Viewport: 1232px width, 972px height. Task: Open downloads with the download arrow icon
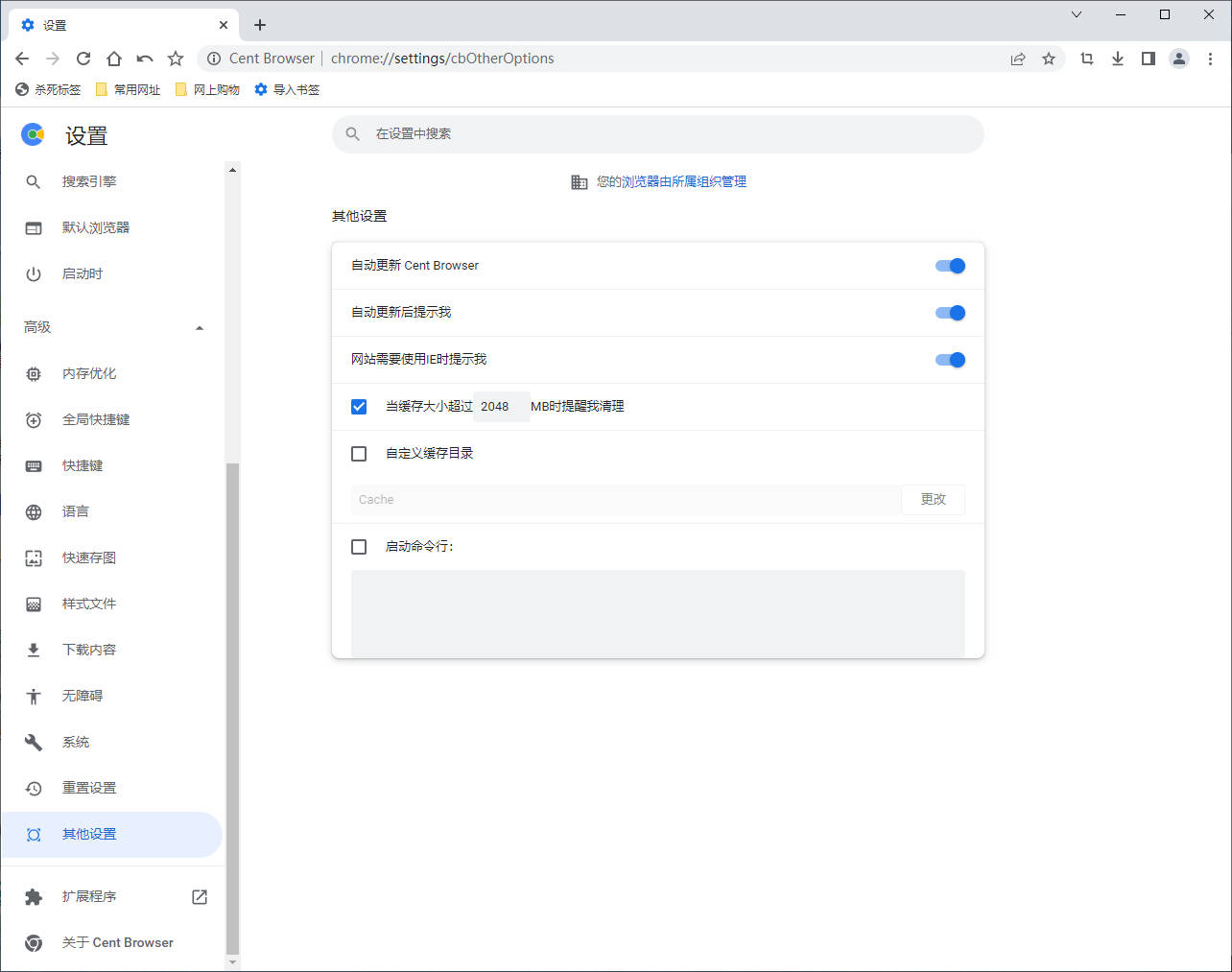pyautogui.click(x=1118, y=59)
